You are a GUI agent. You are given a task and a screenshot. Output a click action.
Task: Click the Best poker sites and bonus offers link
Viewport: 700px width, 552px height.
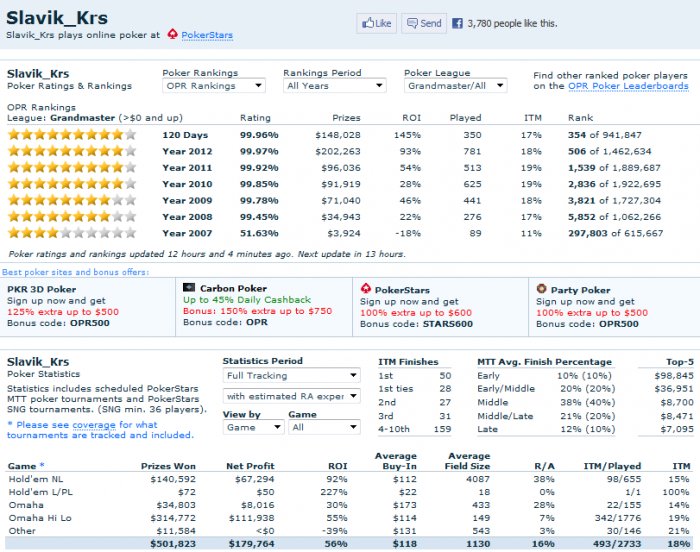75,272
